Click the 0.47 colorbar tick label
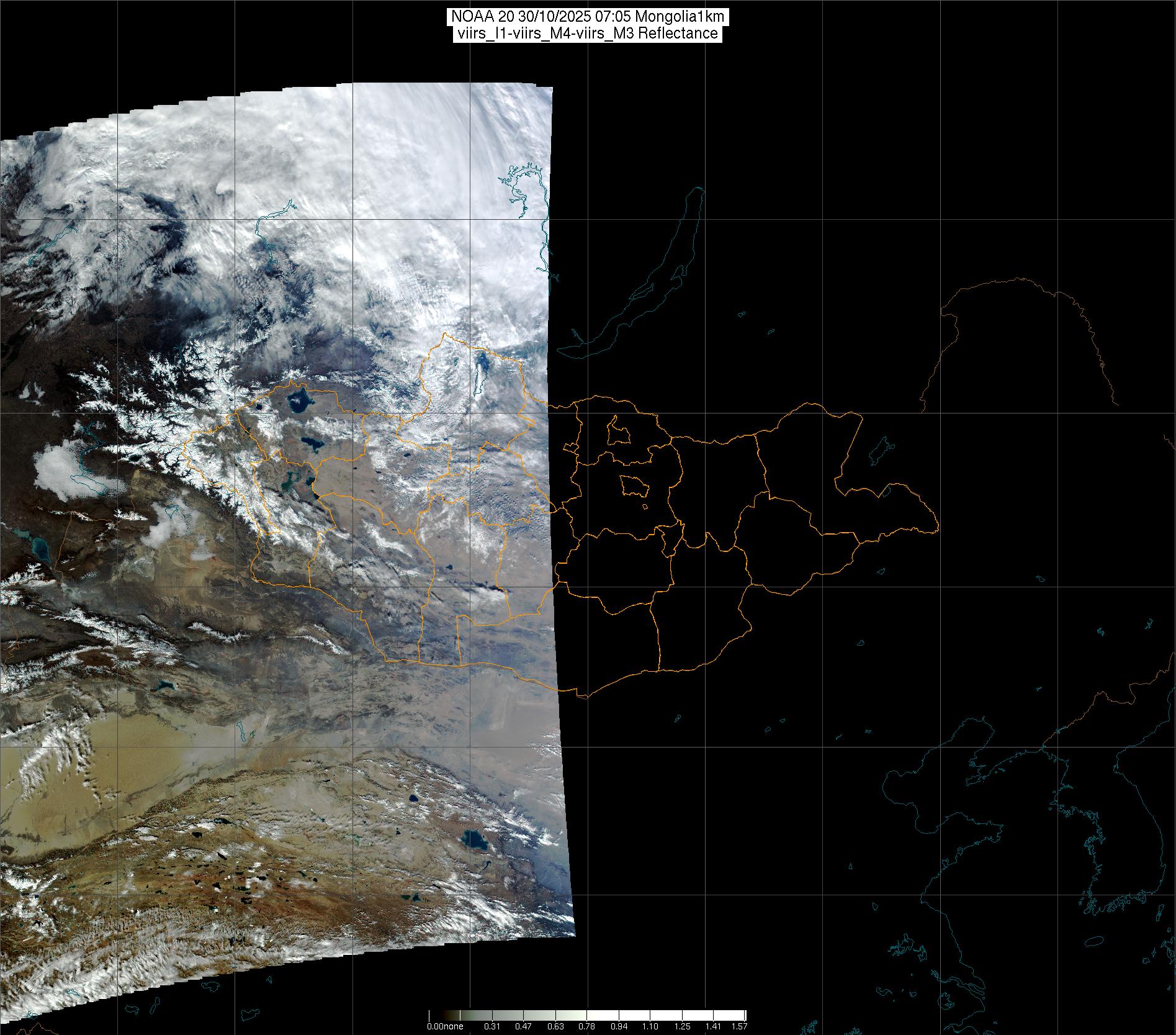The image size is (1176, 1035). (524, 1026)
